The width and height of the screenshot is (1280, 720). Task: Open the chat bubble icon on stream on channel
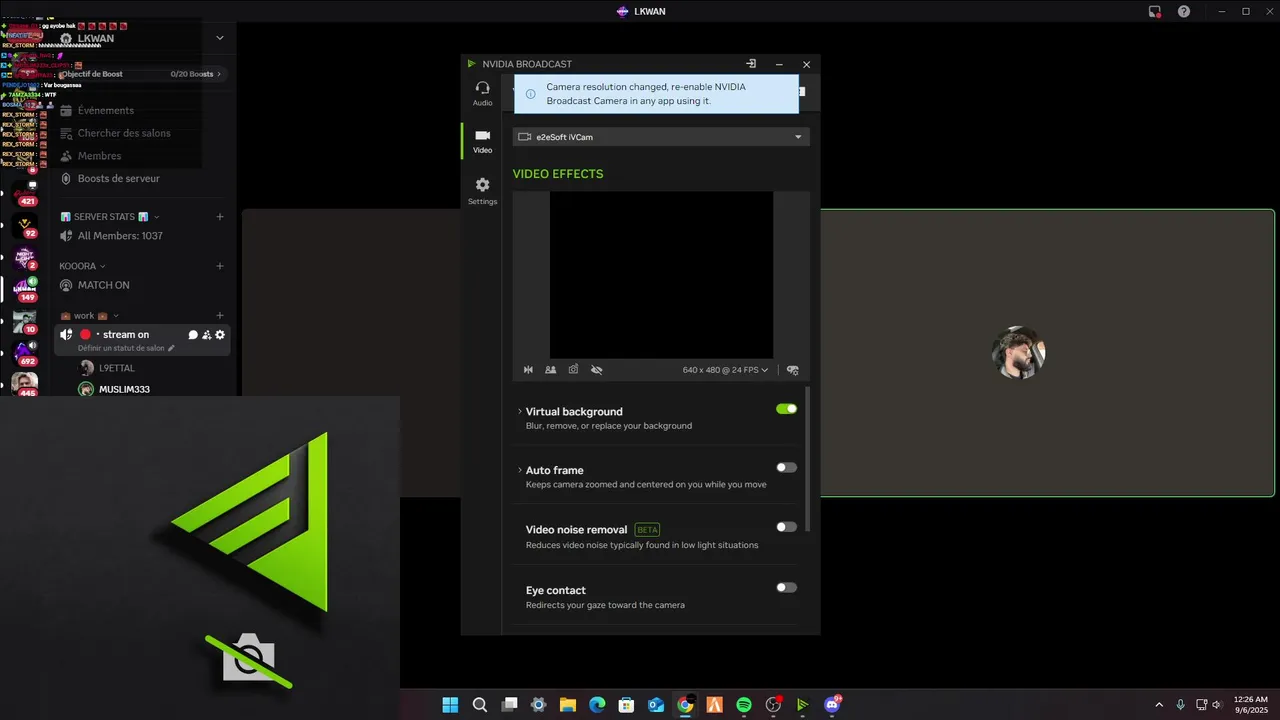pos(193,335)
